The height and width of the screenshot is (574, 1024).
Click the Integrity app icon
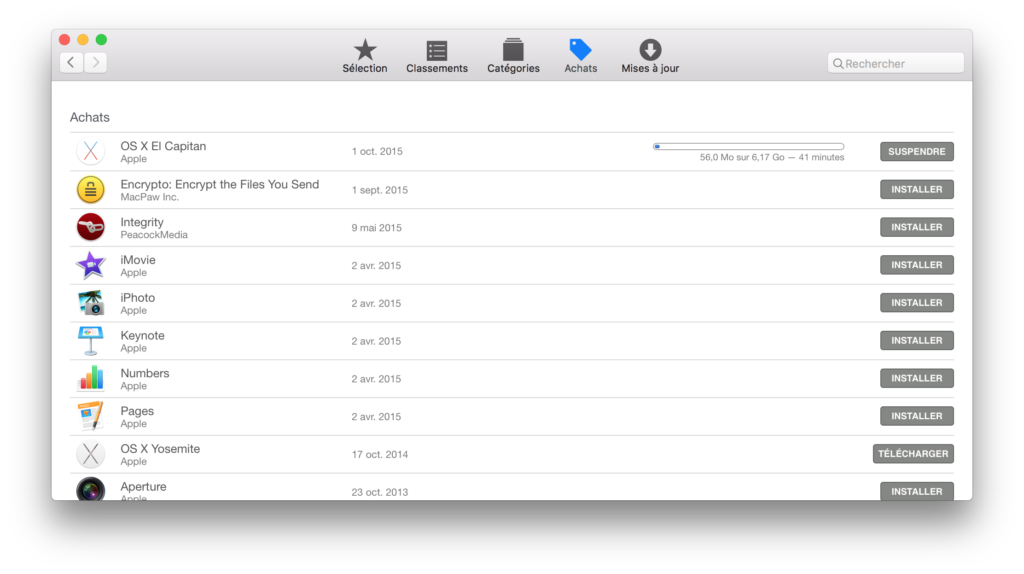tap(91, 227)
